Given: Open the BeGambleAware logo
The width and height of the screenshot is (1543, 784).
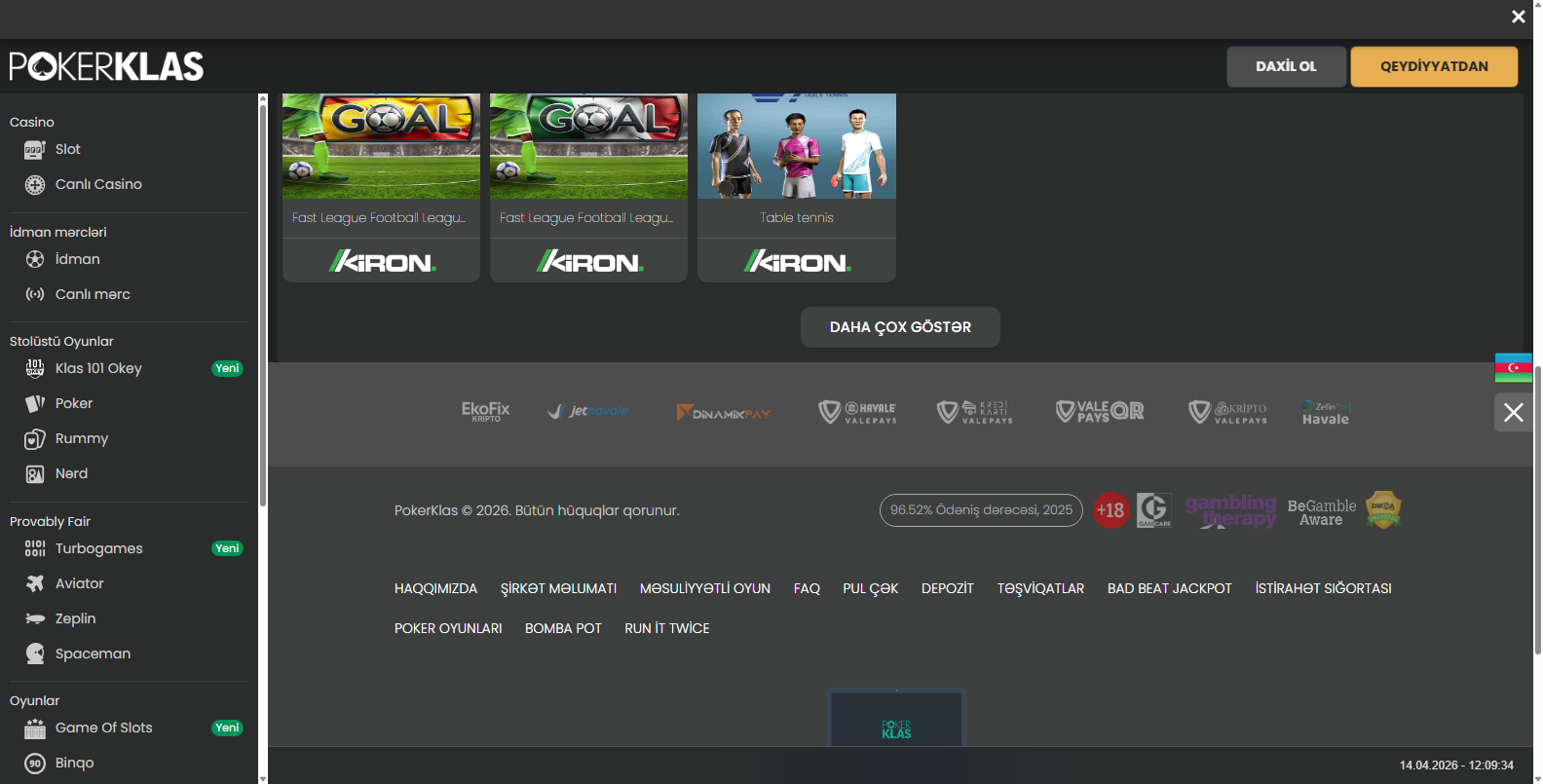Looking at the screenshot, I should pos(1322,512).
